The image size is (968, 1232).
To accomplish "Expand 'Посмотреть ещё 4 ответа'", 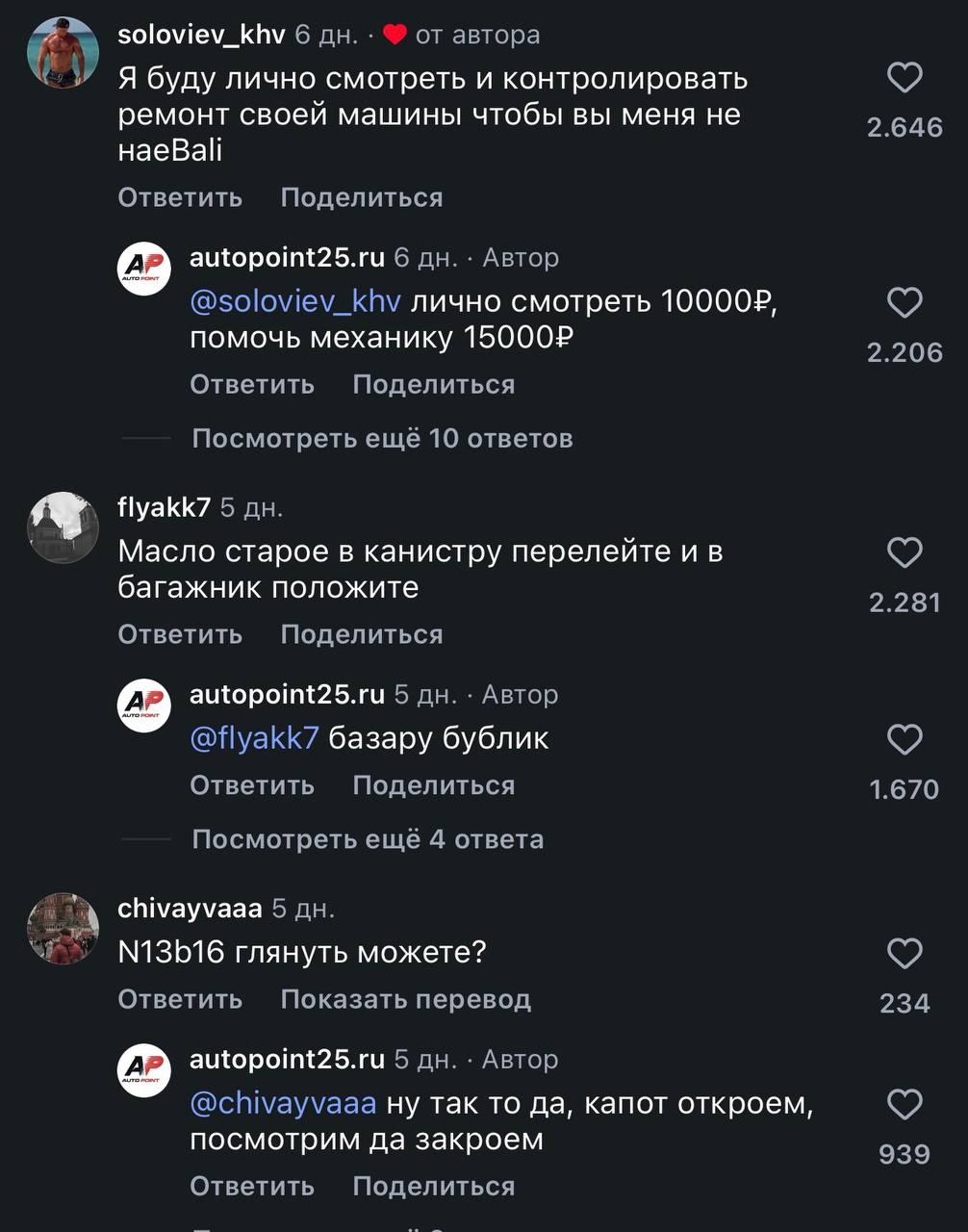I will 368,839.
